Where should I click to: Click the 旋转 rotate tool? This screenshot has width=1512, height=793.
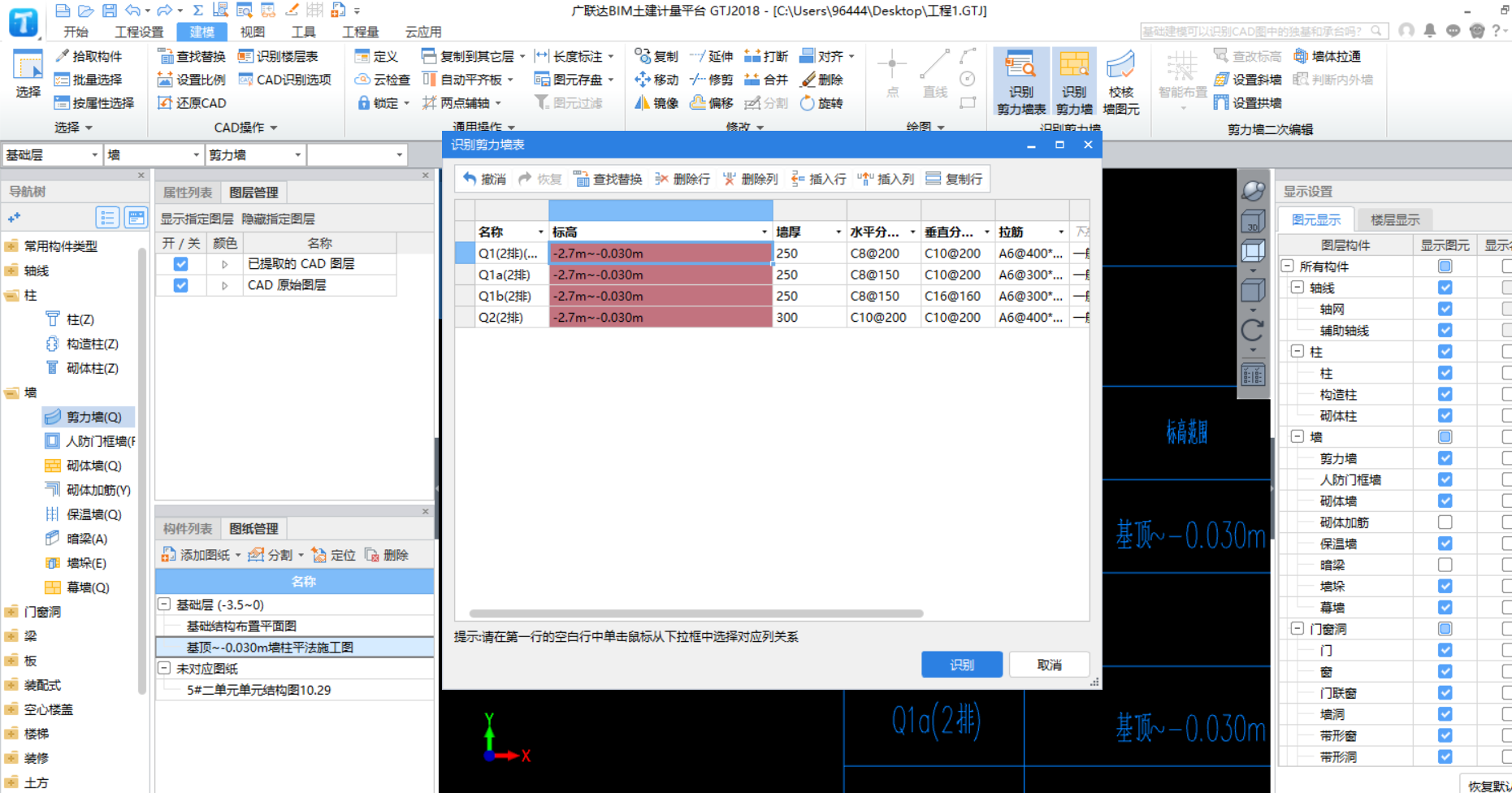tap(821, 103)
